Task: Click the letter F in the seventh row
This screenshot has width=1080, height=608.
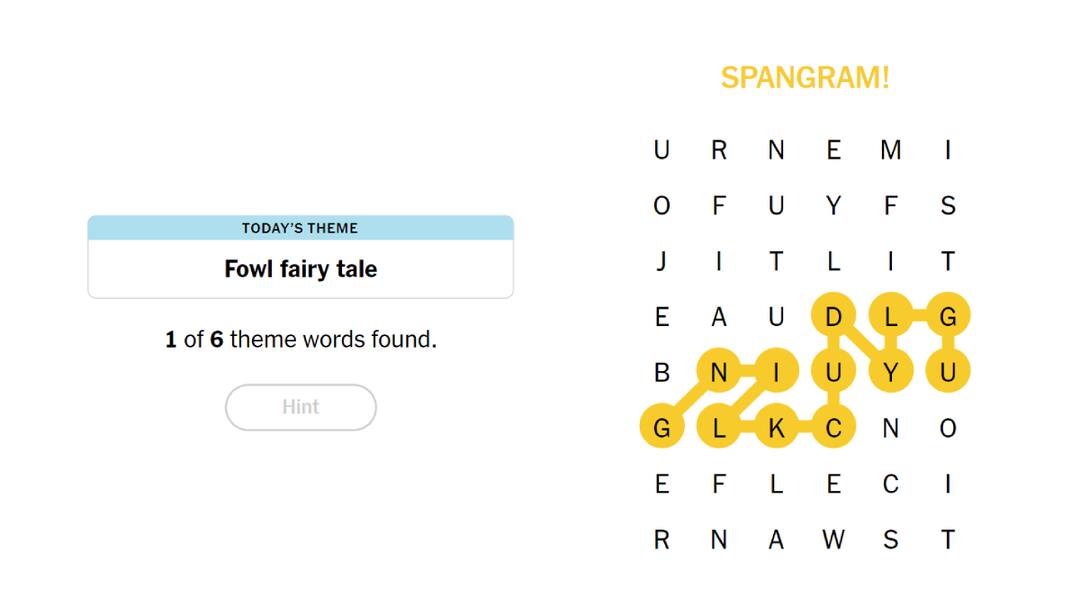Action: (x=719, y=484)
